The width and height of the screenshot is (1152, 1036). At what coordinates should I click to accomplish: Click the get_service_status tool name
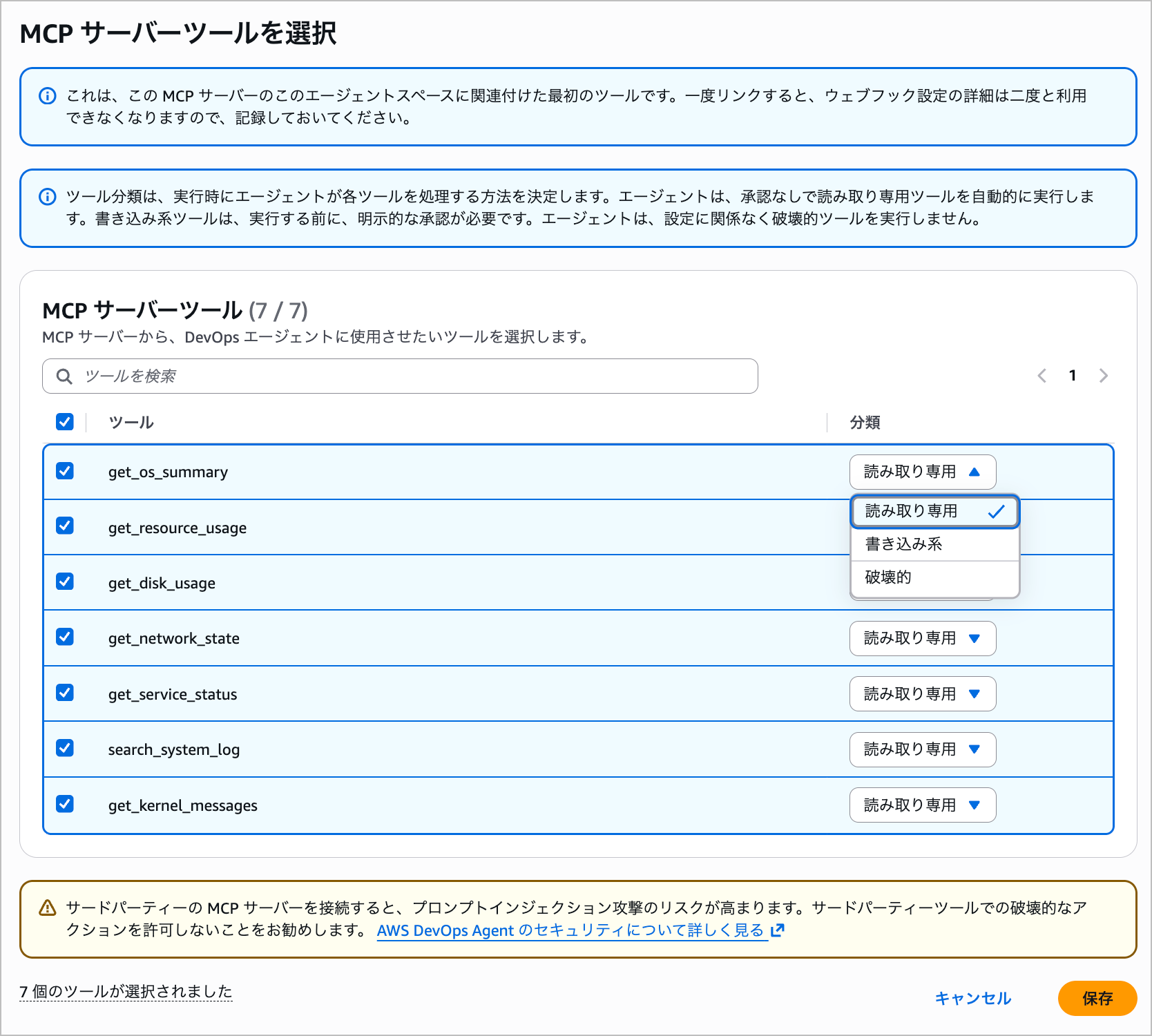[x=173, y=695]
